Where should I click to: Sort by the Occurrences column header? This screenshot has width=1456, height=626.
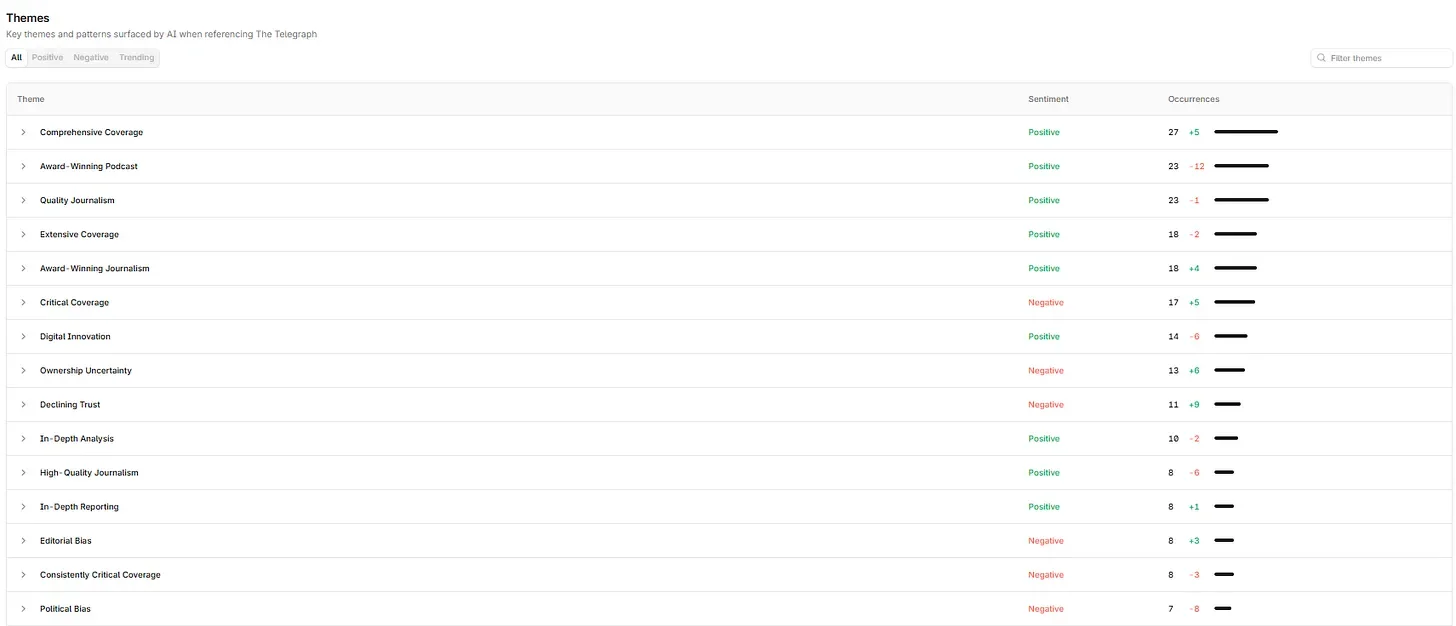pos(1193,99)
